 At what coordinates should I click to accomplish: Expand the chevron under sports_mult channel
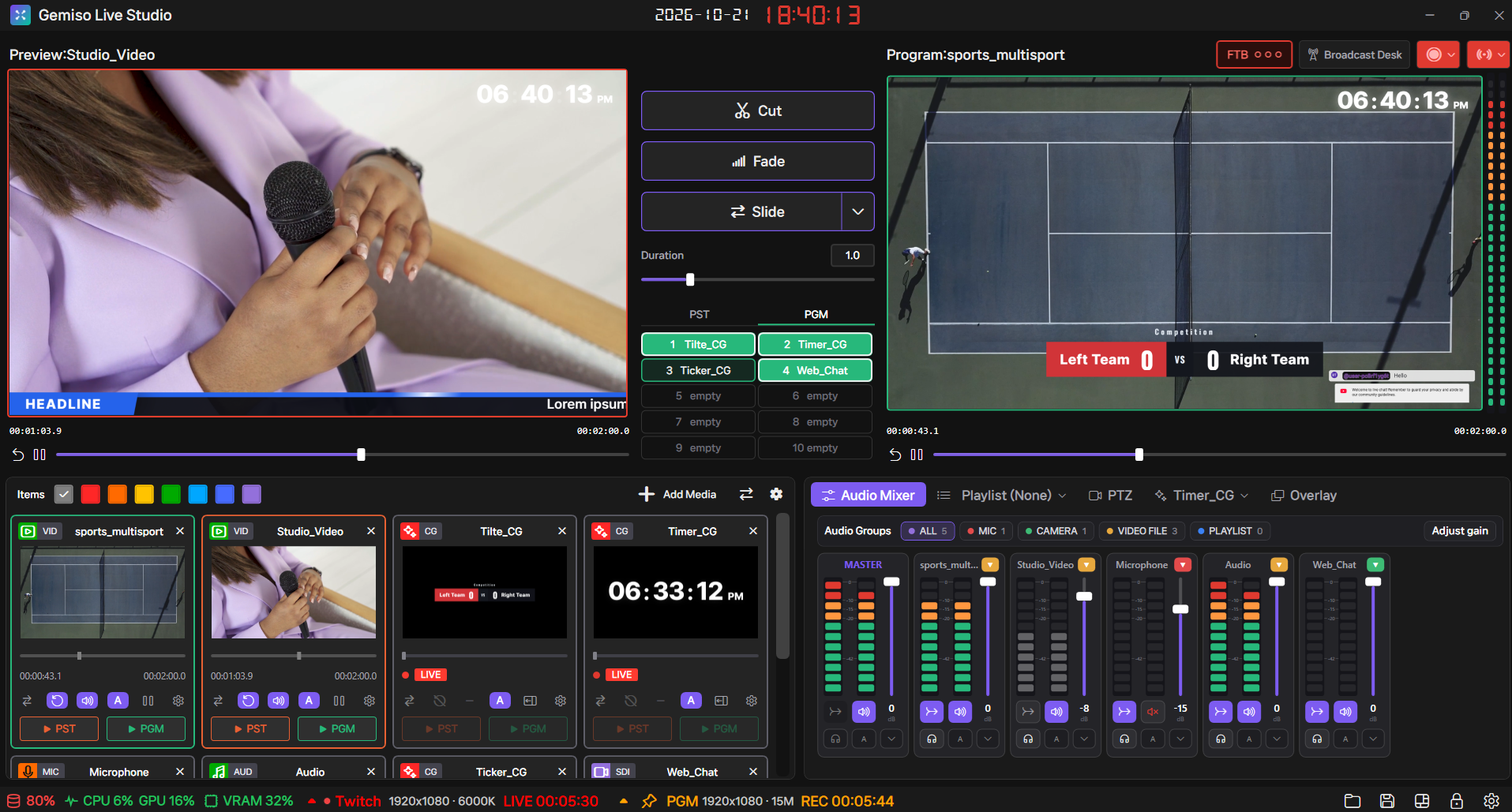pyautogui.click(x=989, y=739)
